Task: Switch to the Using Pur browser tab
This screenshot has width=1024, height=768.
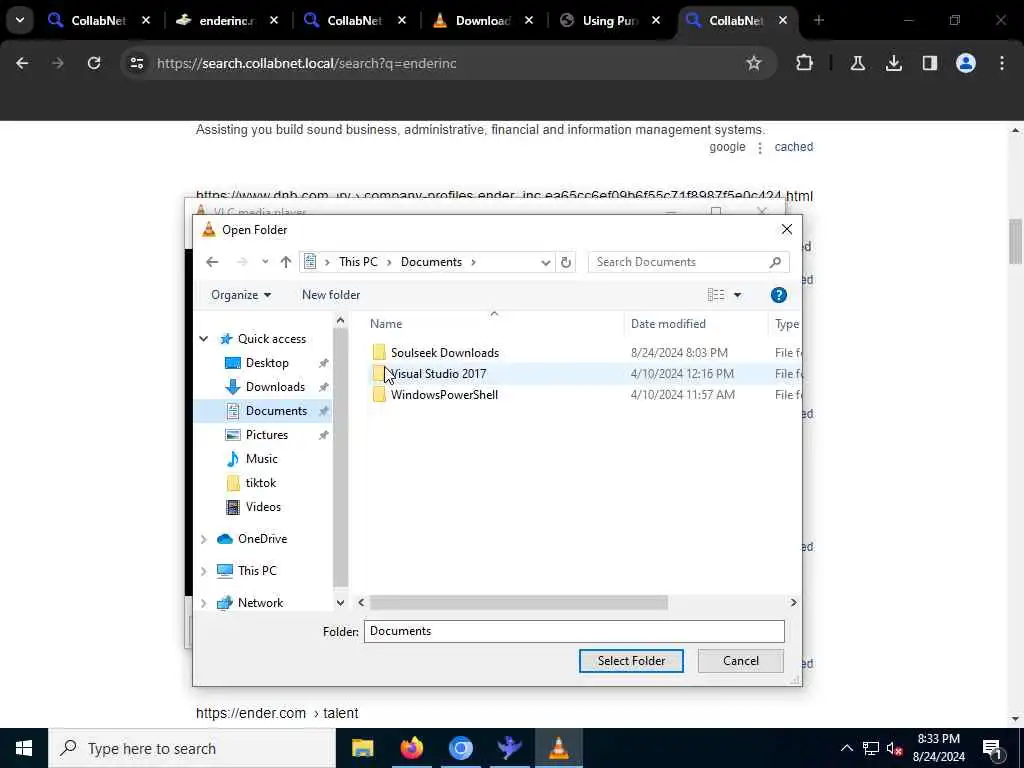Action: tap(610, 21)
